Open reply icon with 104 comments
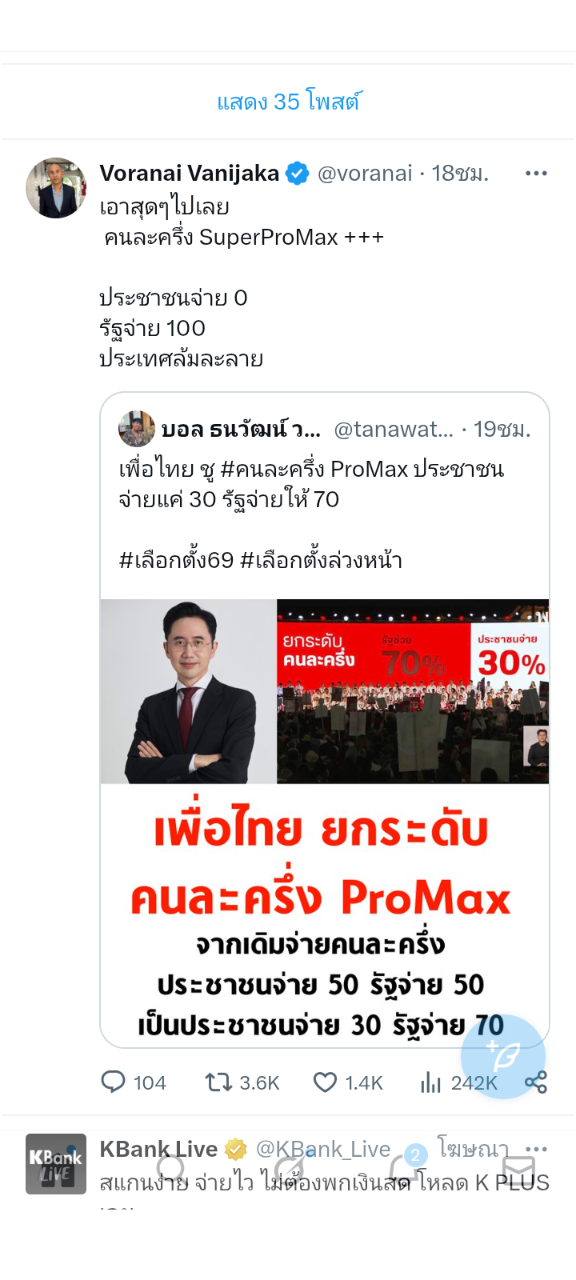Screen dimensions: 576x1280 [x=114, y=1082]
